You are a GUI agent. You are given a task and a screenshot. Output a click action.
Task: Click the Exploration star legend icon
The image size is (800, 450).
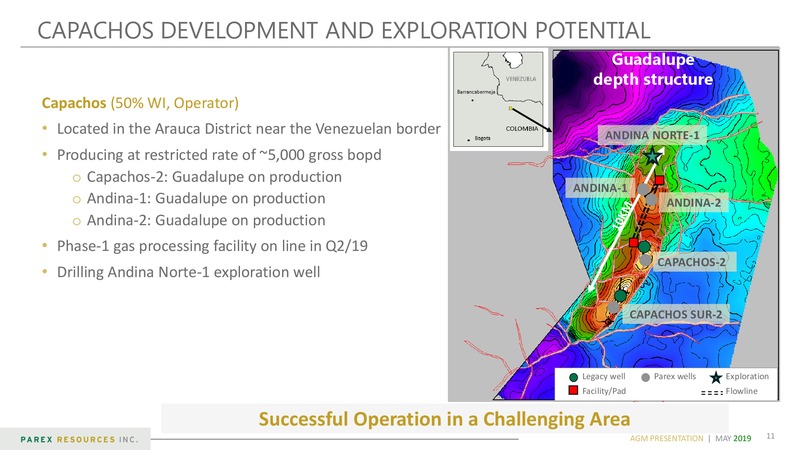tap(716, 377)
